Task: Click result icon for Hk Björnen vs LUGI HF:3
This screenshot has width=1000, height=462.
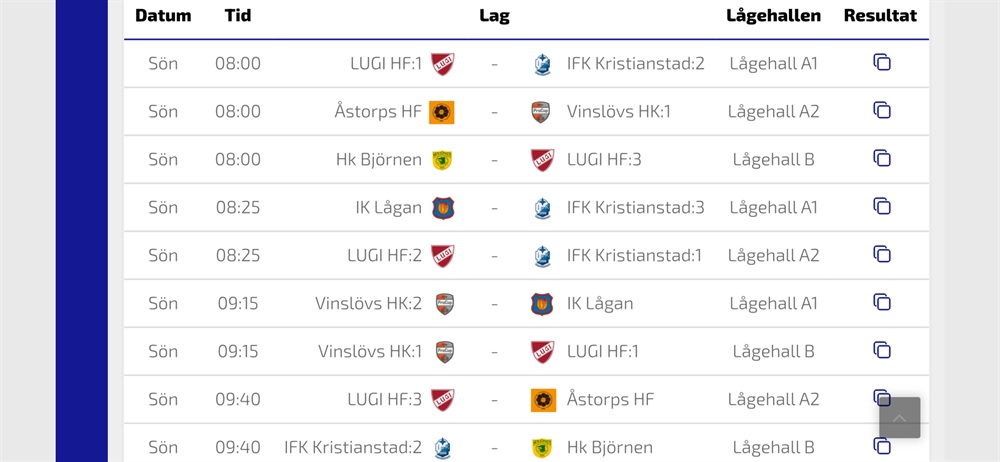Action: coord(881,159)
